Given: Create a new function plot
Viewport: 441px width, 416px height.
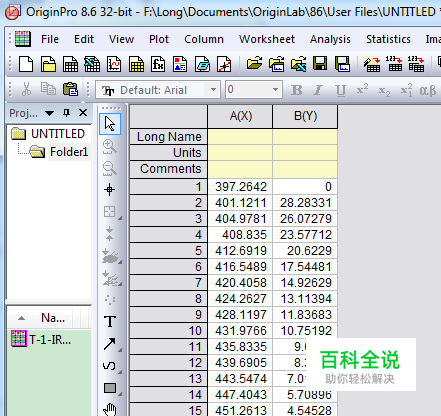Looking at the screenshot, I should click(x=158, y=64).
